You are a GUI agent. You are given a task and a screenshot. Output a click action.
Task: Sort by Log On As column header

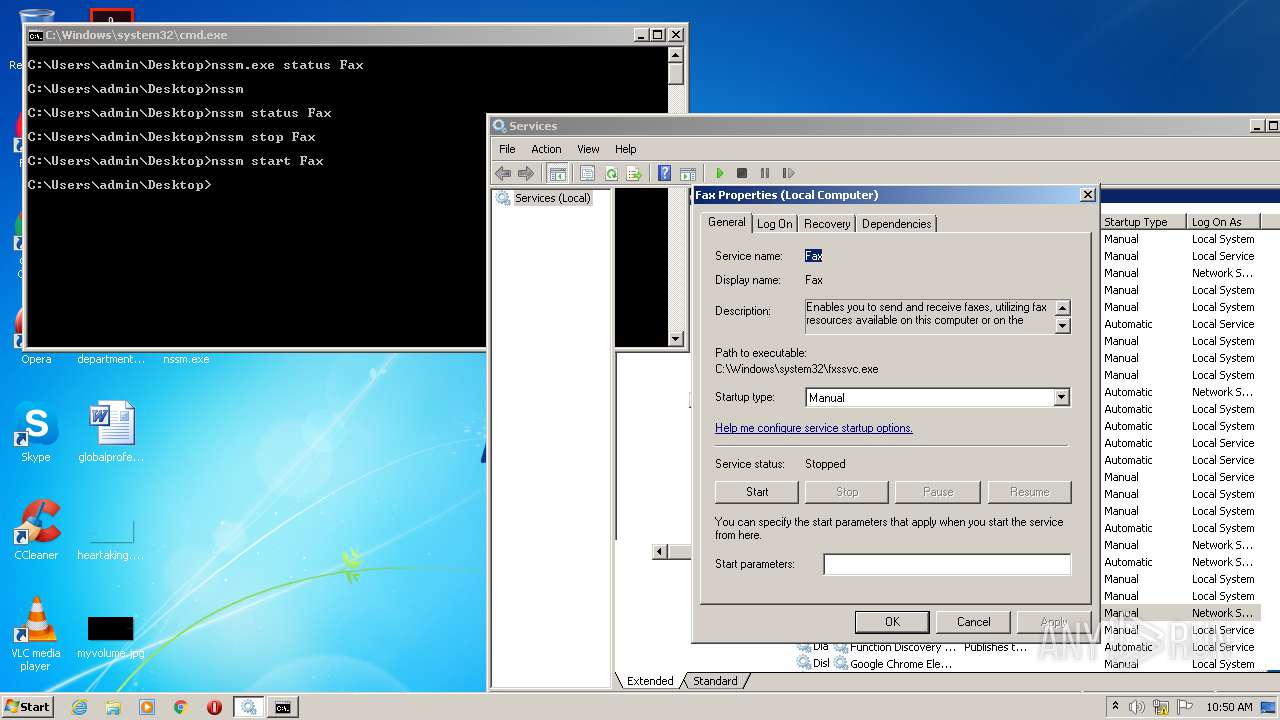tap(1223, 222)
